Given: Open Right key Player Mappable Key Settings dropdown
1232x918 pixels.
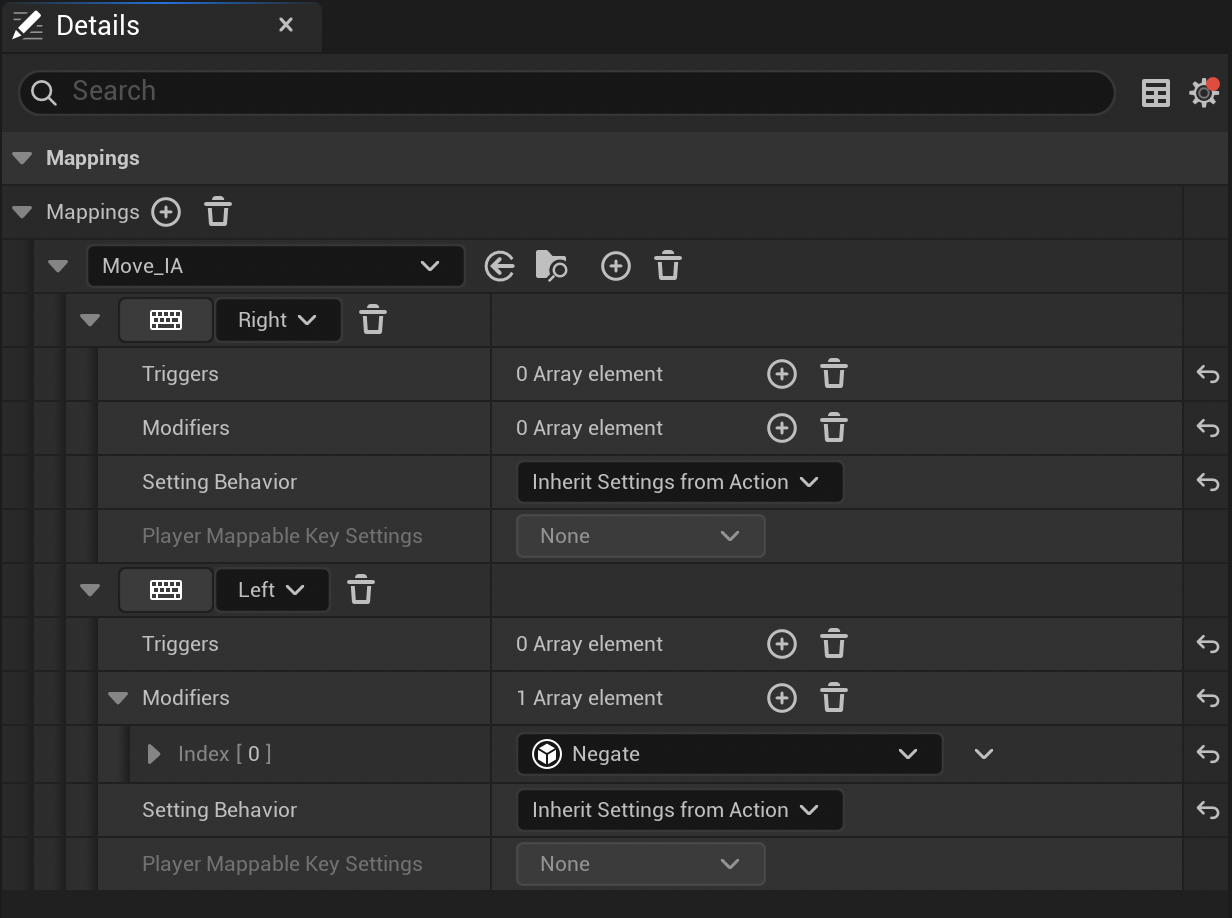Looking at the screenshot, I should point(641,536).
